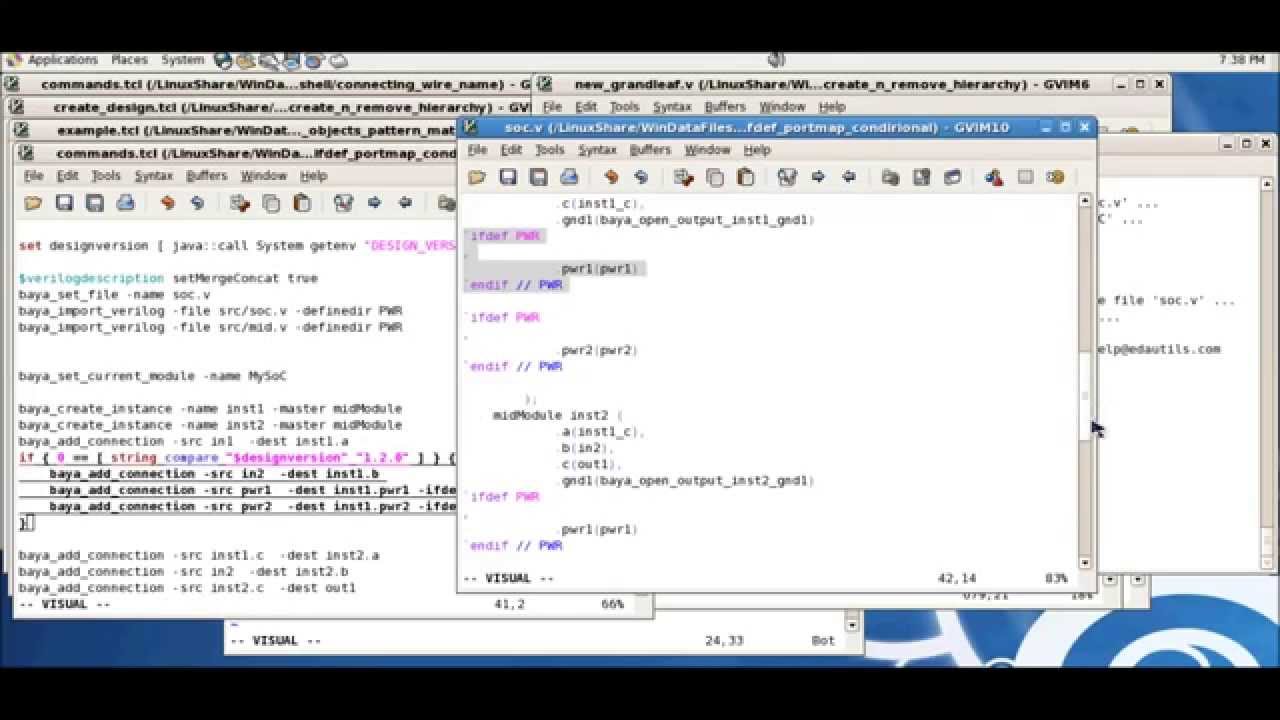Click Make icon in soc.v toolbar
The image size is (1280, 720).
click(x=993, y=177)
